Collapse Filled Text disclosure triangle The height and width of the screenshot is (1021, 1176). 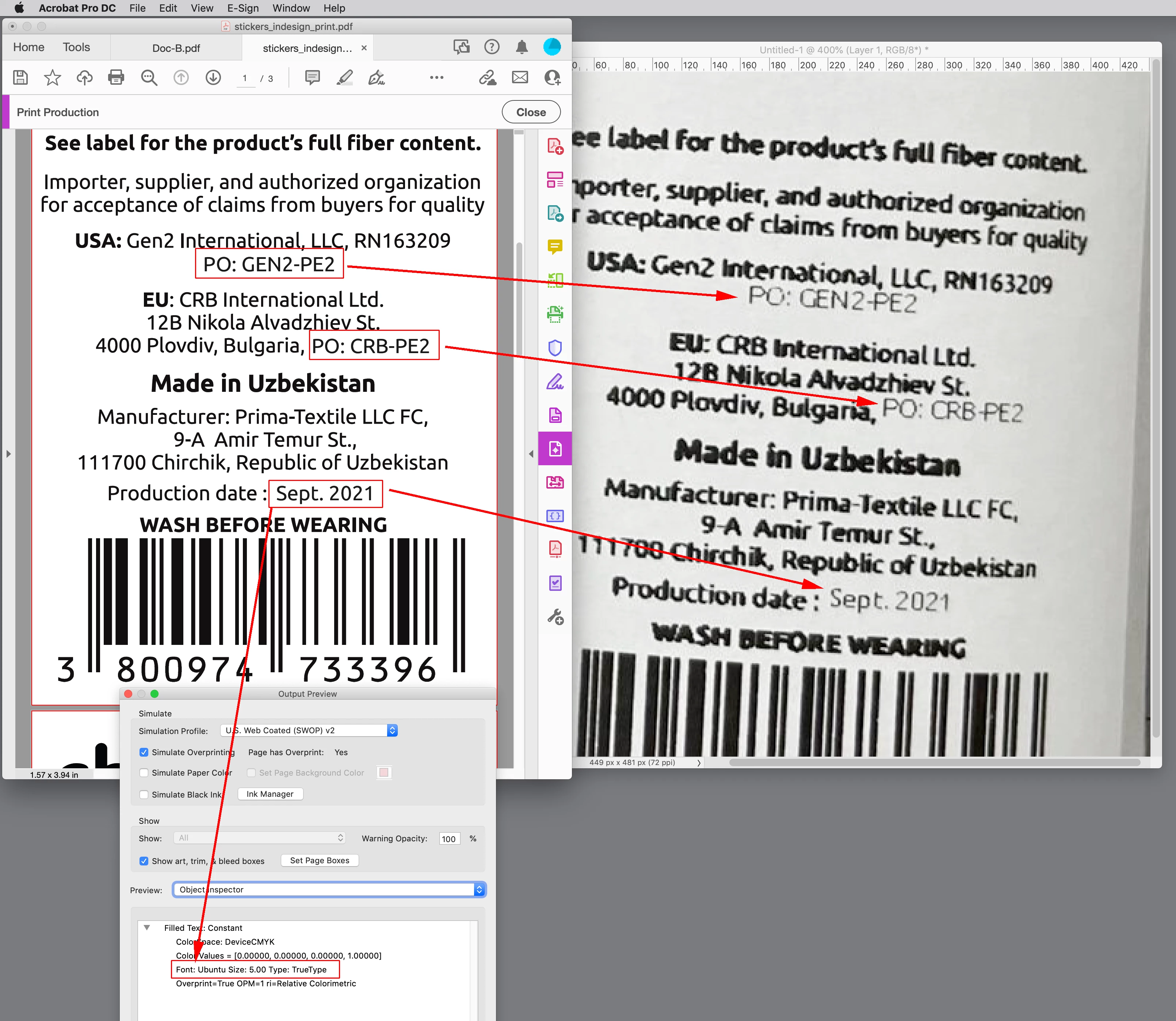(x=147, y=928)
